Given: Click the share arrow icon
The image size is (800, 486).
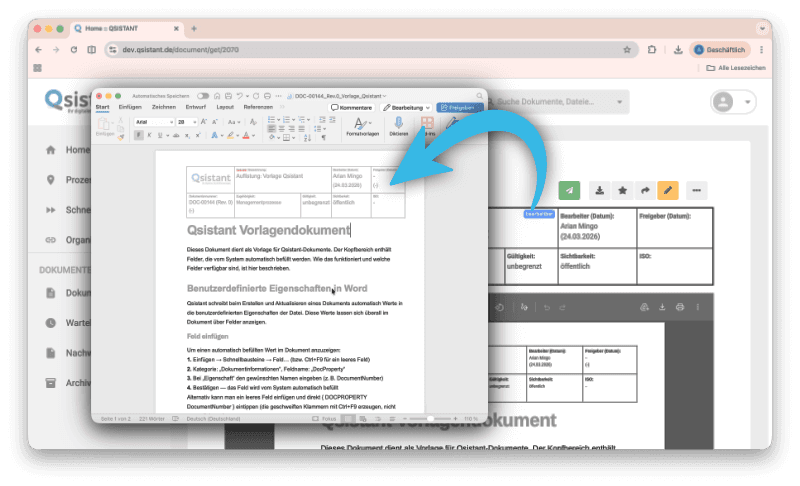Looking at the screenshot, I should [645, 190].
